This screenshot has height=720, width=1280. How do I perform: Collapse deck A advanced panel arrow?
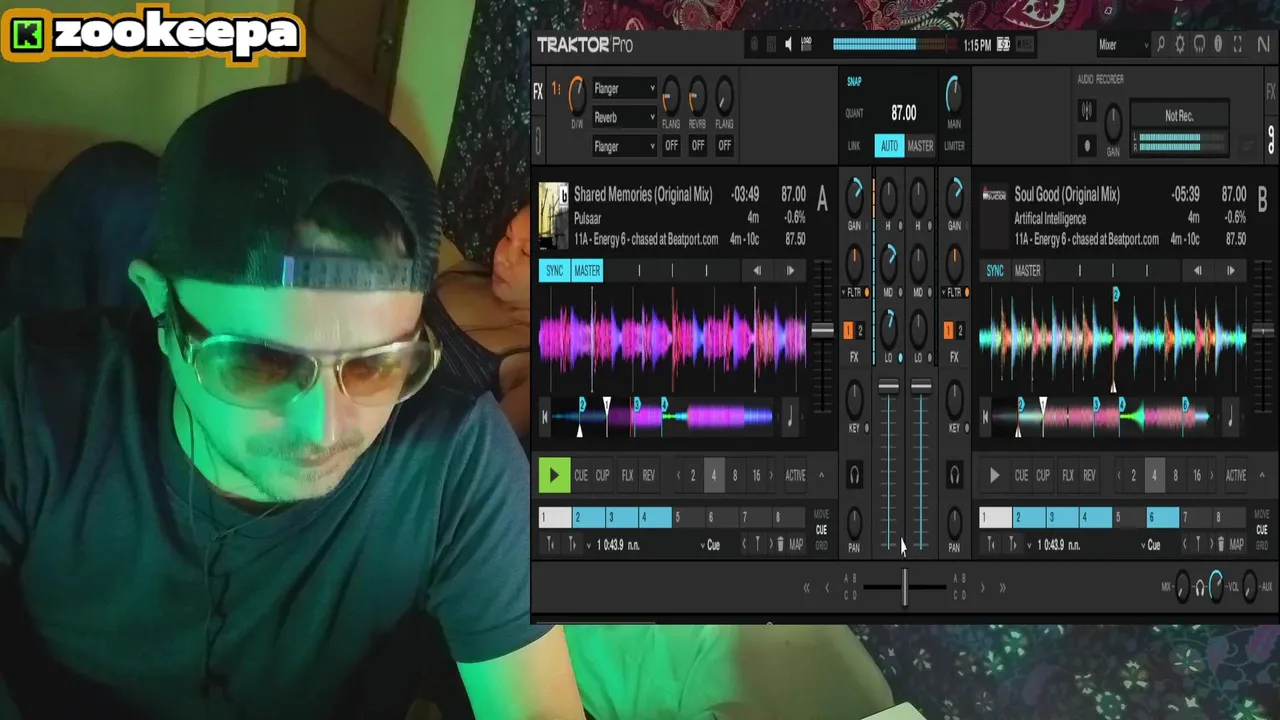pyautogui.click(x=821, y=476)
